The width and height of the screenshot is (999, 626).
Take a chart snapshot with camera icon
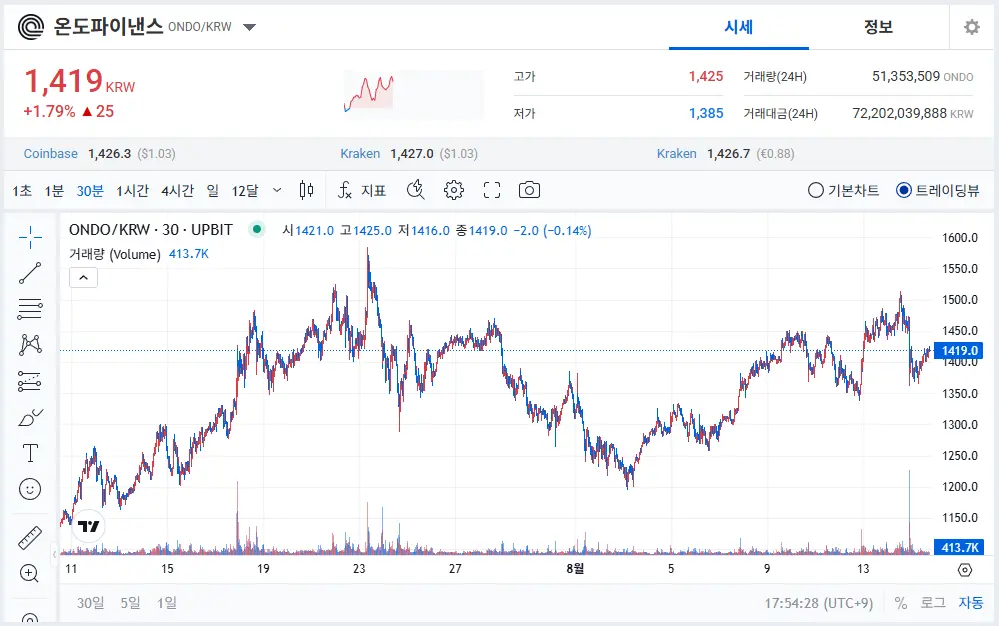pos(529,190)
